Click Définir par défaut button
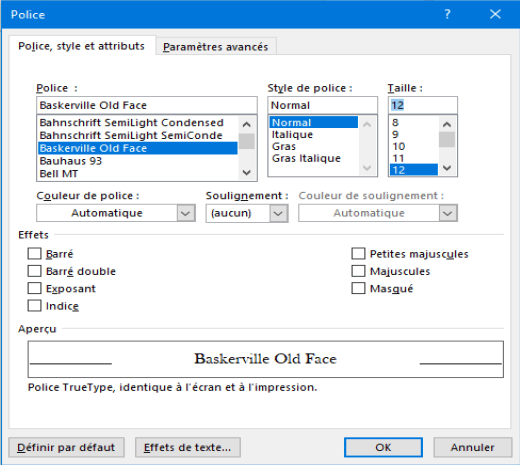This screenshot has height=465, width=520. click(x=66, y=447)
